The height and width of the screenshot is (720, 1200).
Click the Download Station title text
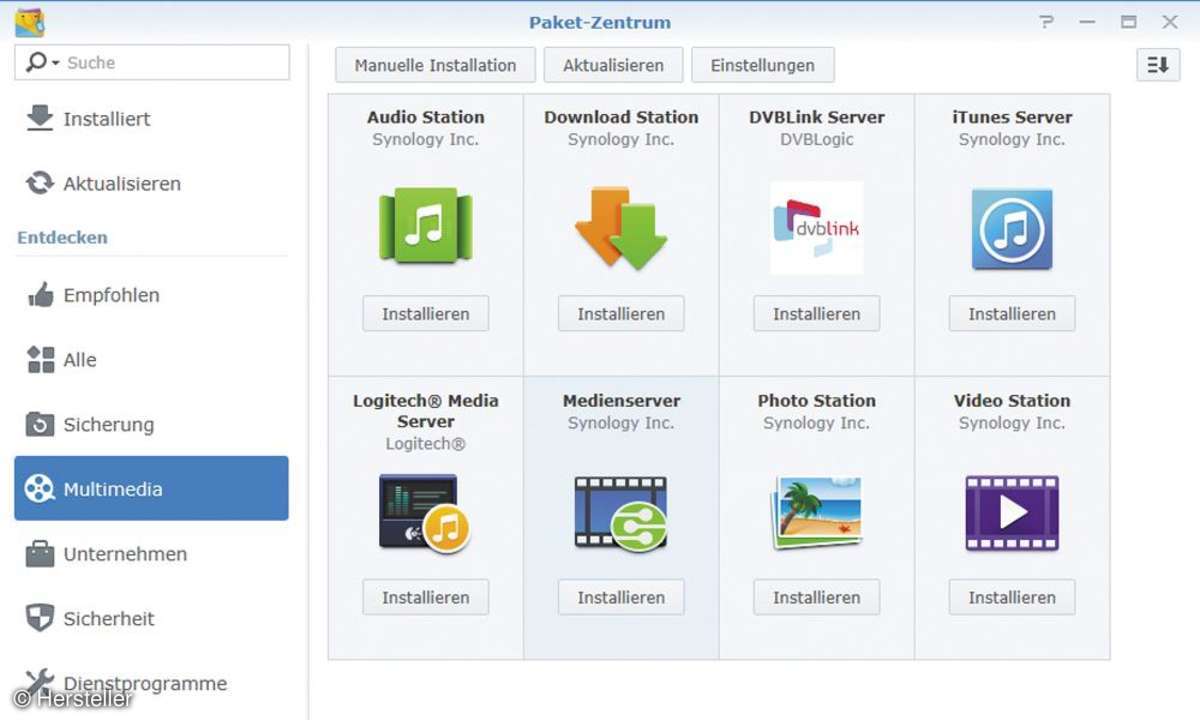(621, 117)
